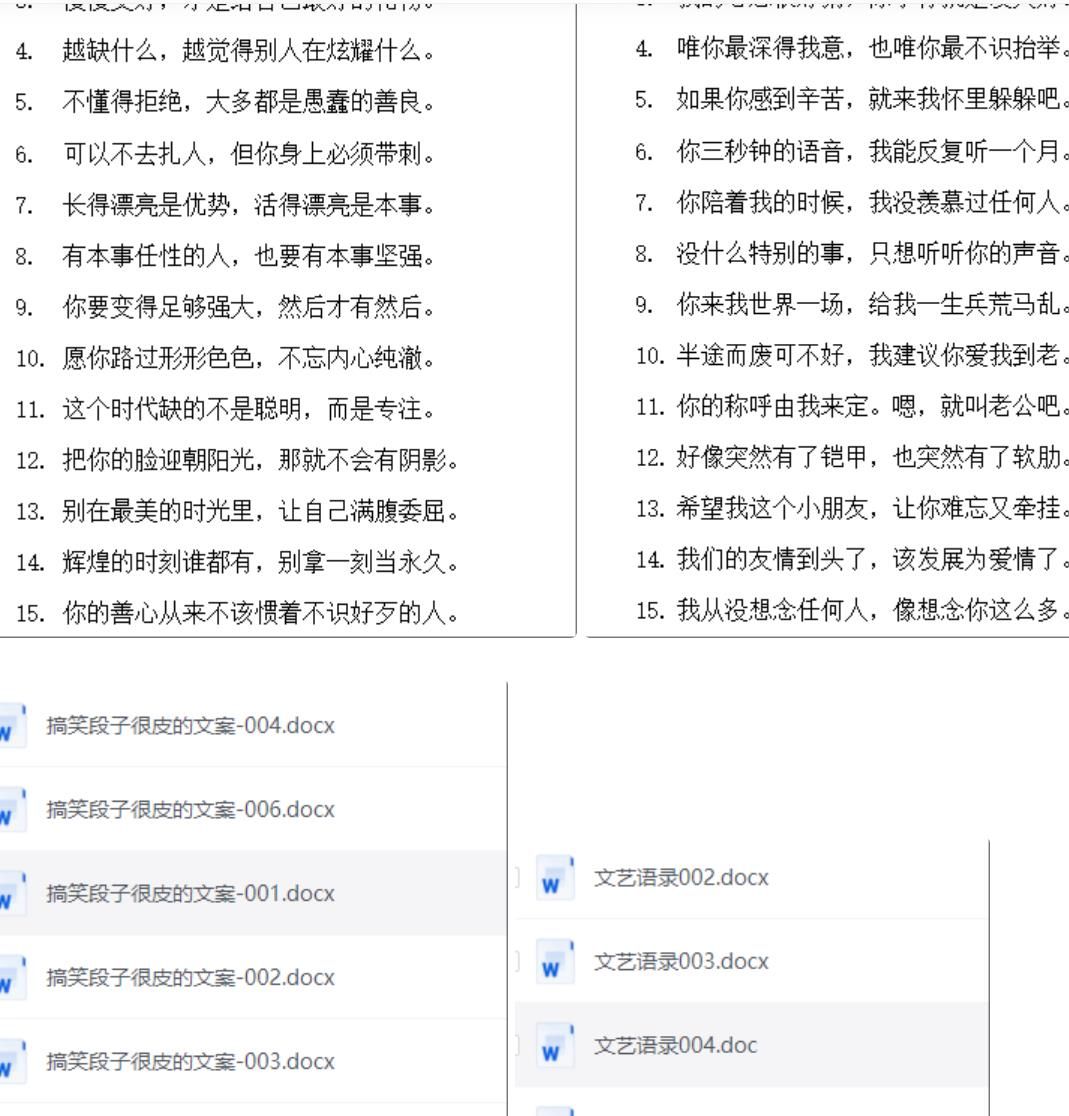This screenshot has width=1069, height=1116.
Task: Click line 你的称呼由我来定。嗯,就叫老公吧
Action: (x=873, y=406)
